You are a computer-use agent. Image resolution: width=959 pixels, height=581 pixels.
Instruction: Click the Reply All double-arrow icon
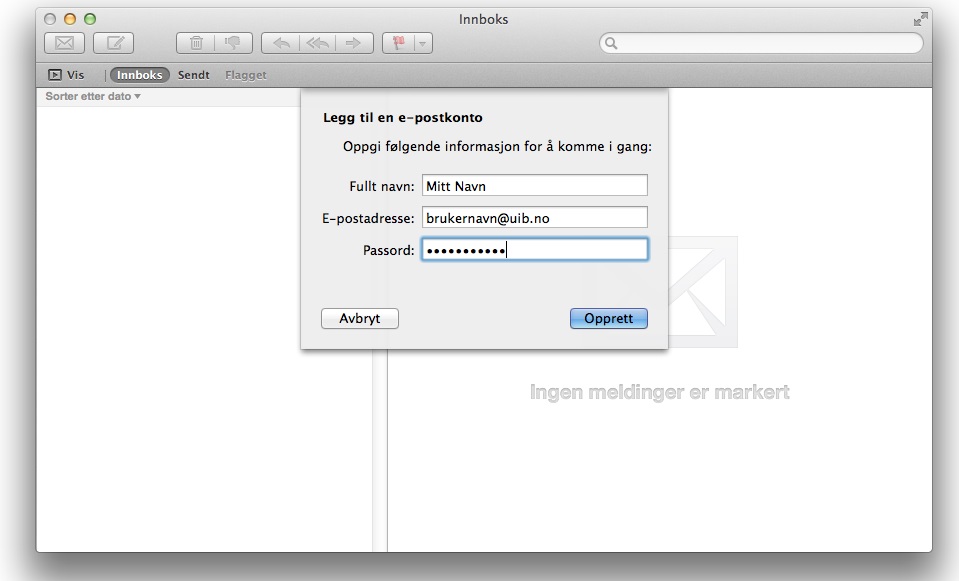pos(317,43)
